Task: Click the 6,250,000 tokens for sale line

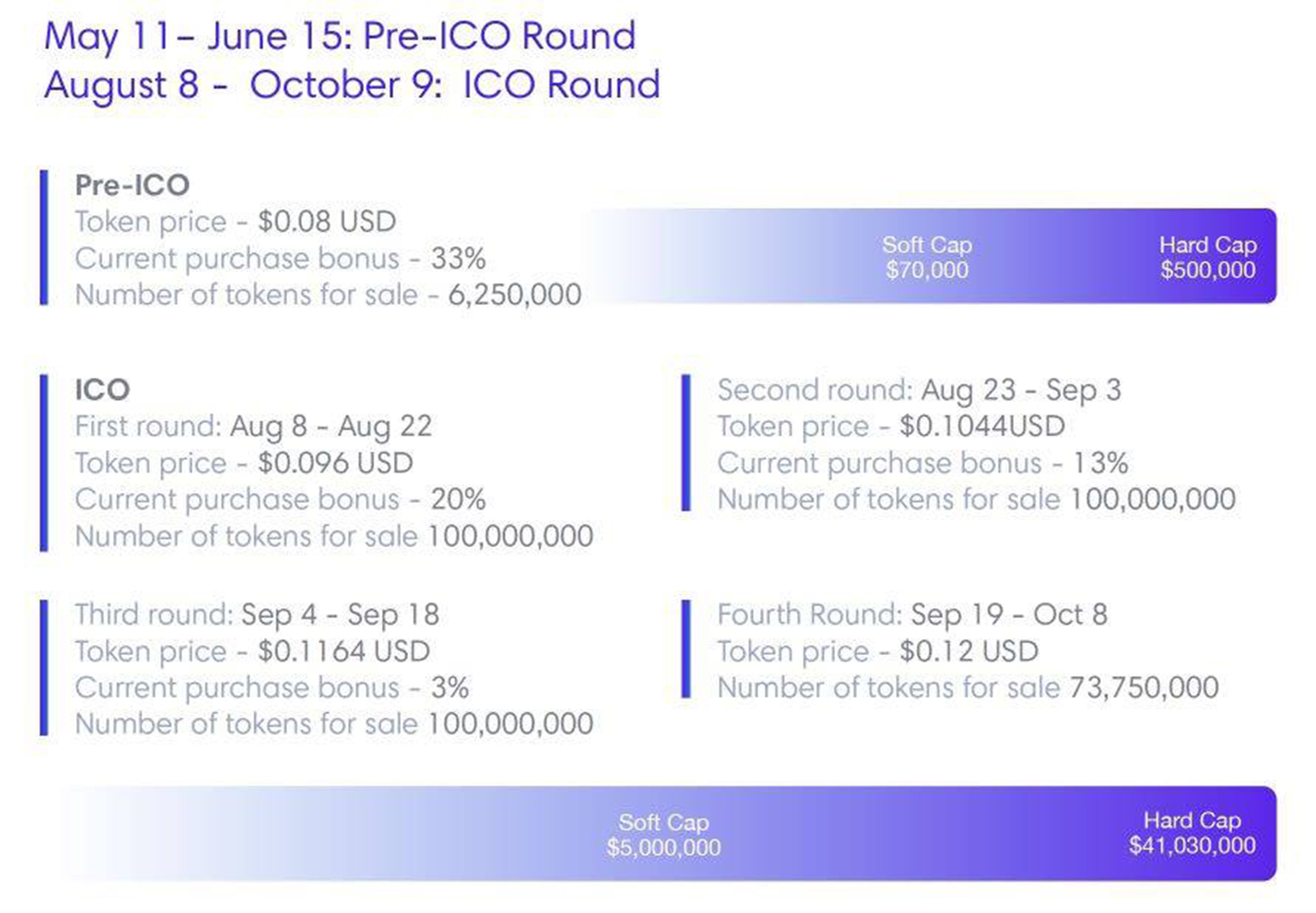Action: pos(328,295)
